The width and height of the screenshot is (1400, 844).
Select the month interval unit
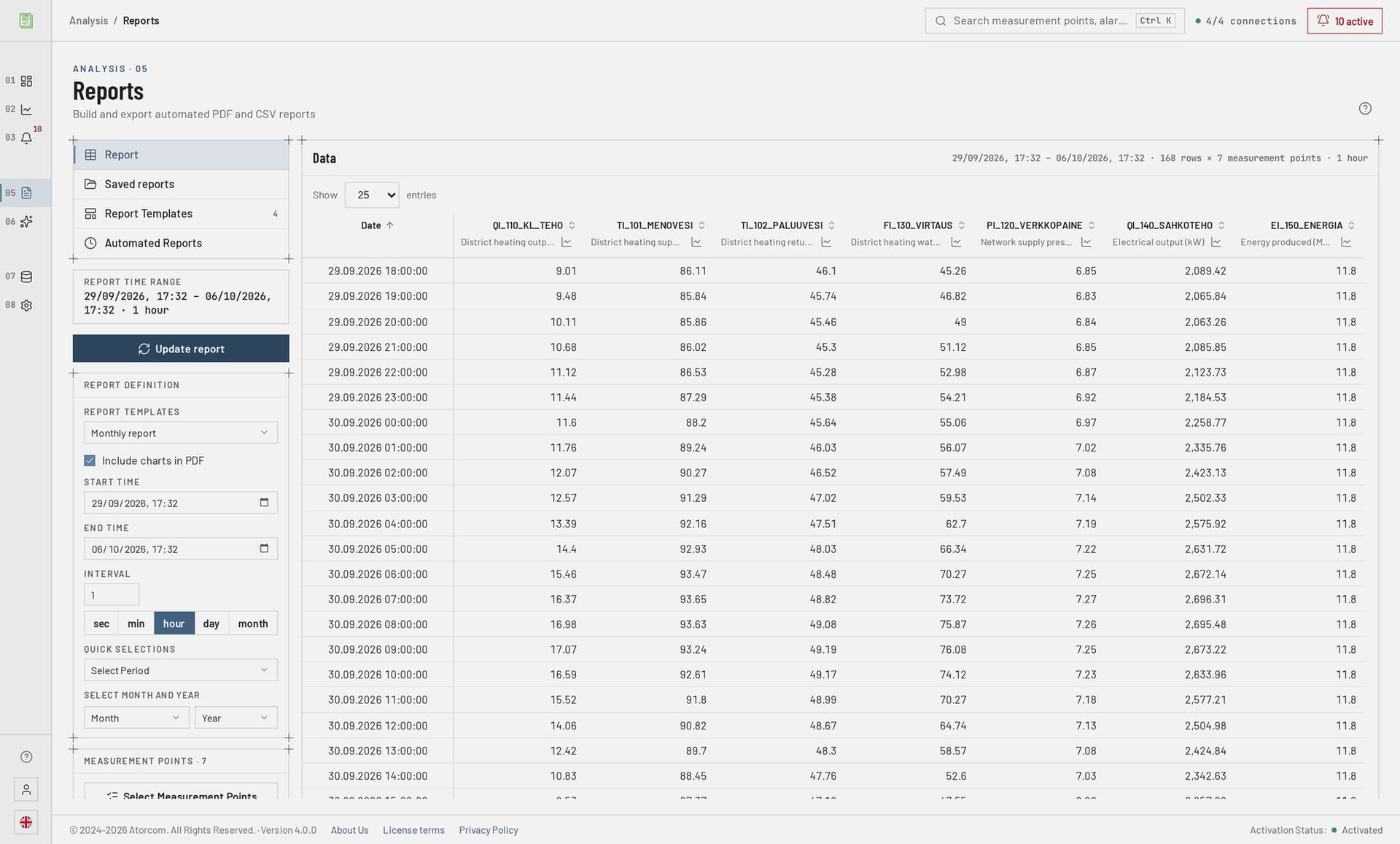point(253,624)
